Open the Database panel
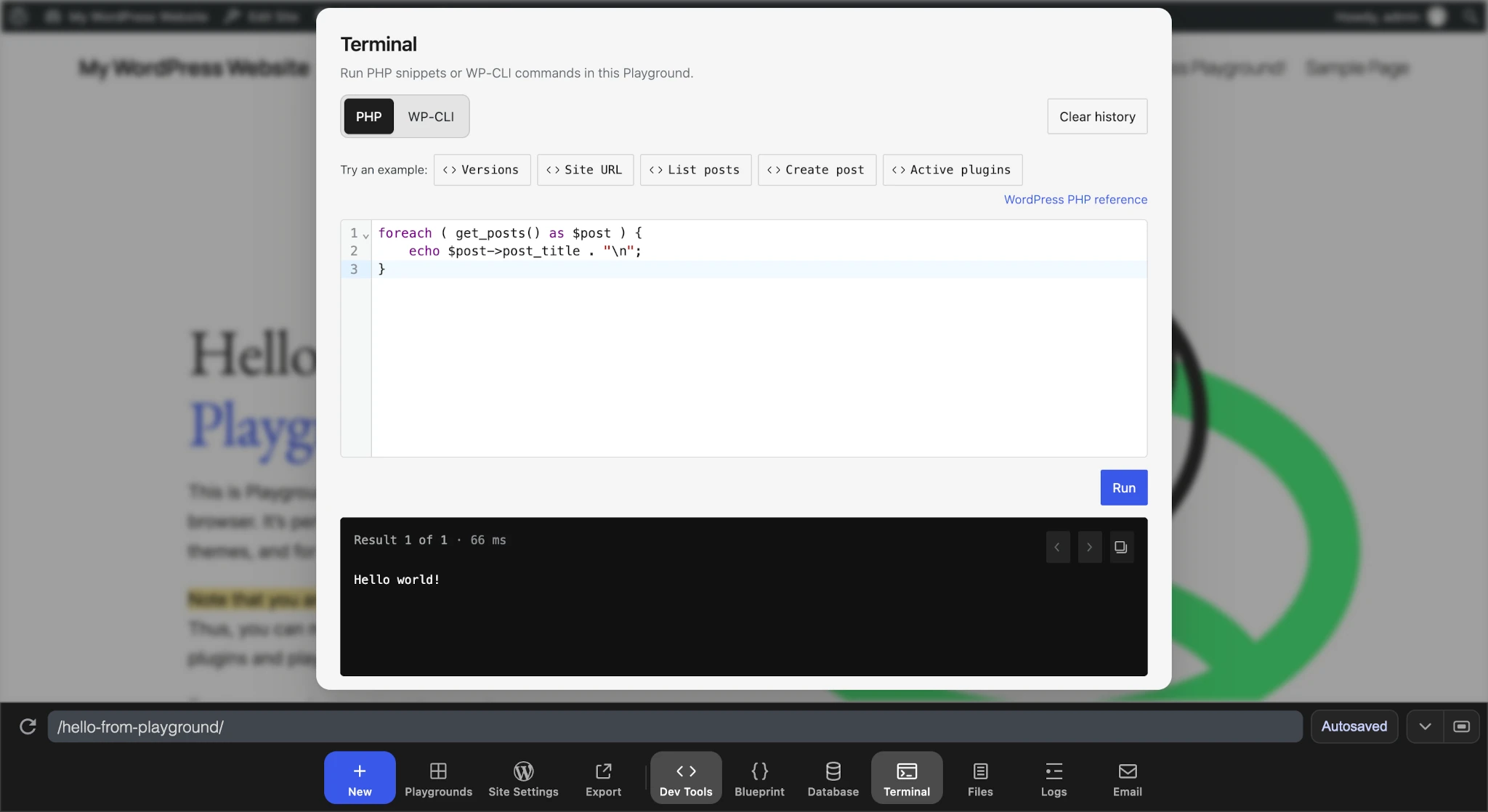Viewport: 1488px width, 812px height. (x=833, y=777)
